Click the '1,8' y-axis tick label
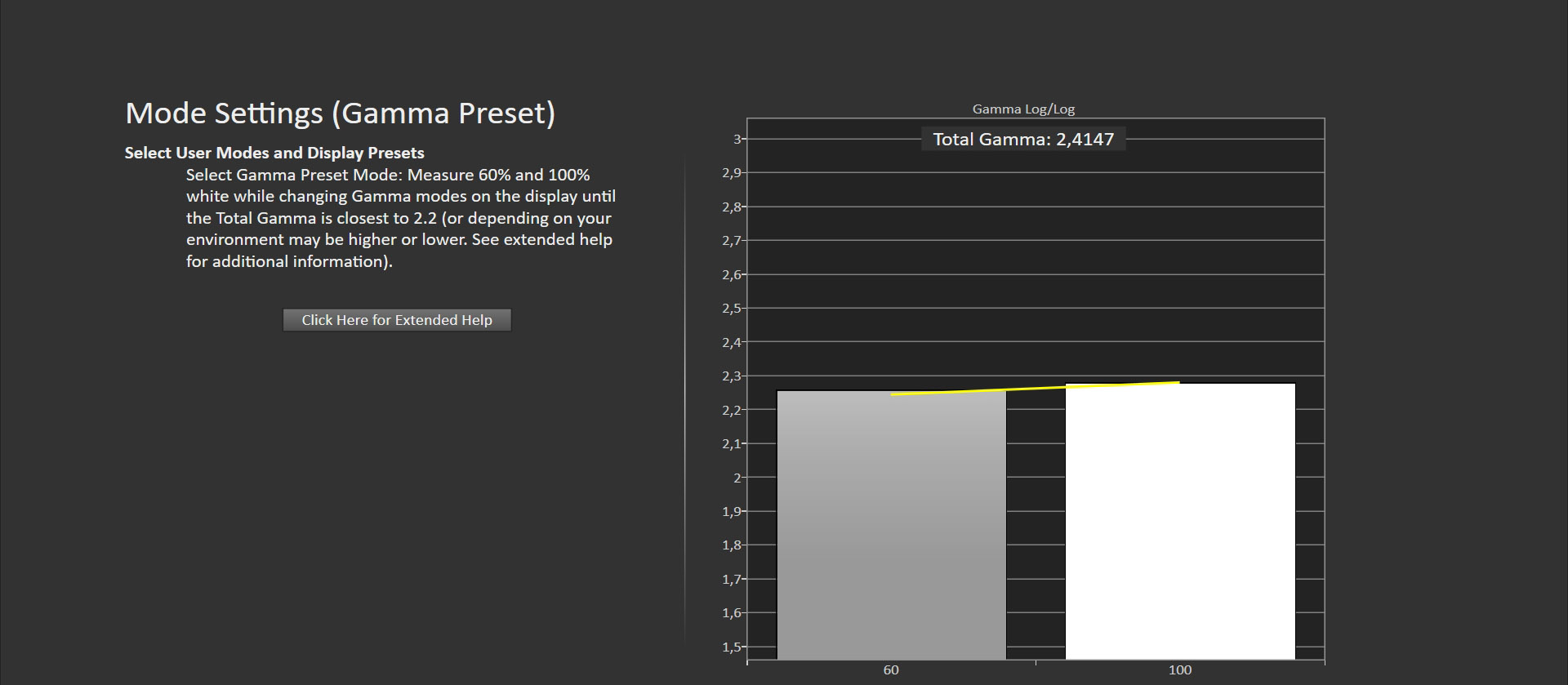This screenshot has height=685, width=1568. click(x=731, y=545)
